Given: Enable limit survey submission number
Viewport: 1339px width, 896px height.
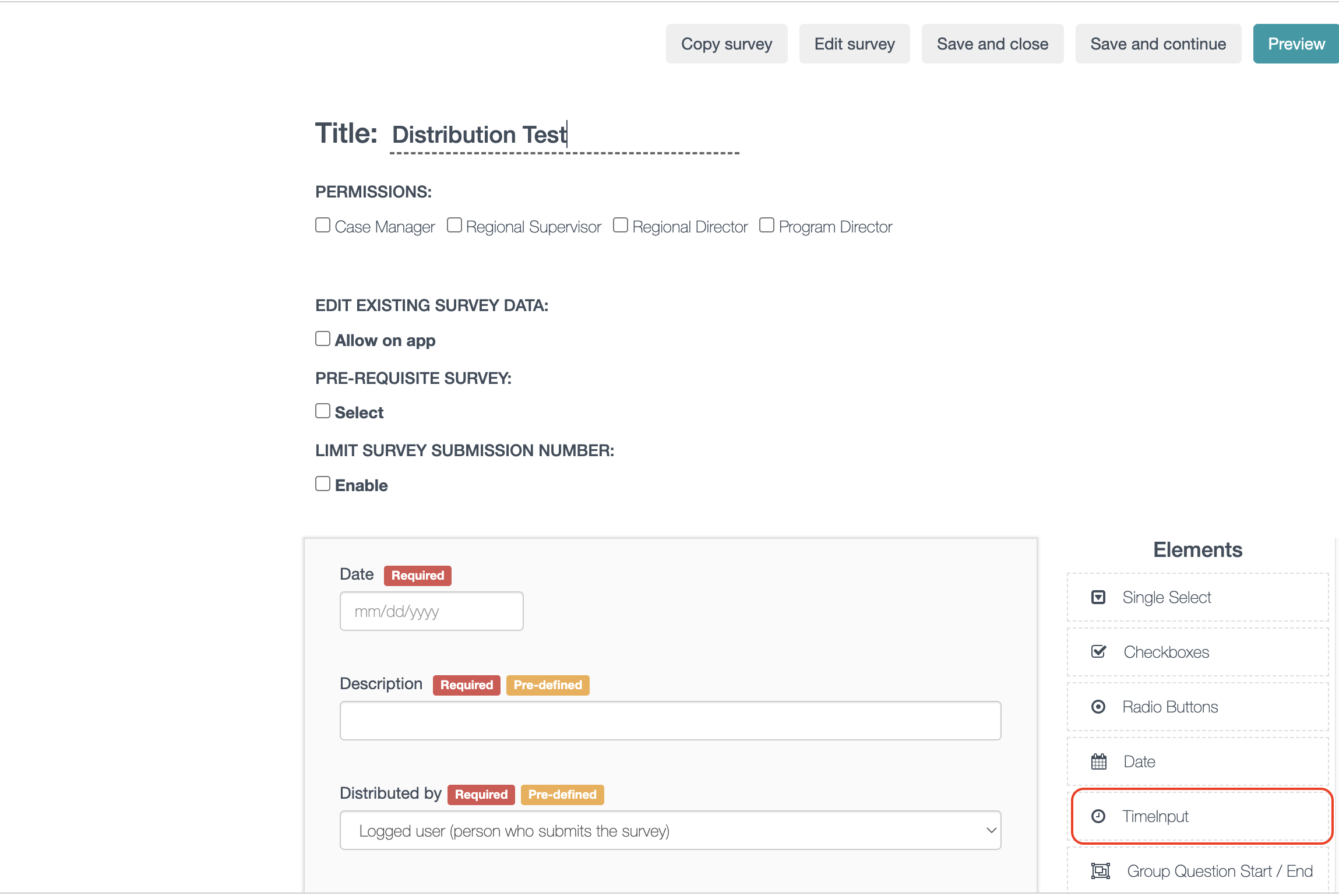Looking at the screenshot, I should [x=323, y=484].
